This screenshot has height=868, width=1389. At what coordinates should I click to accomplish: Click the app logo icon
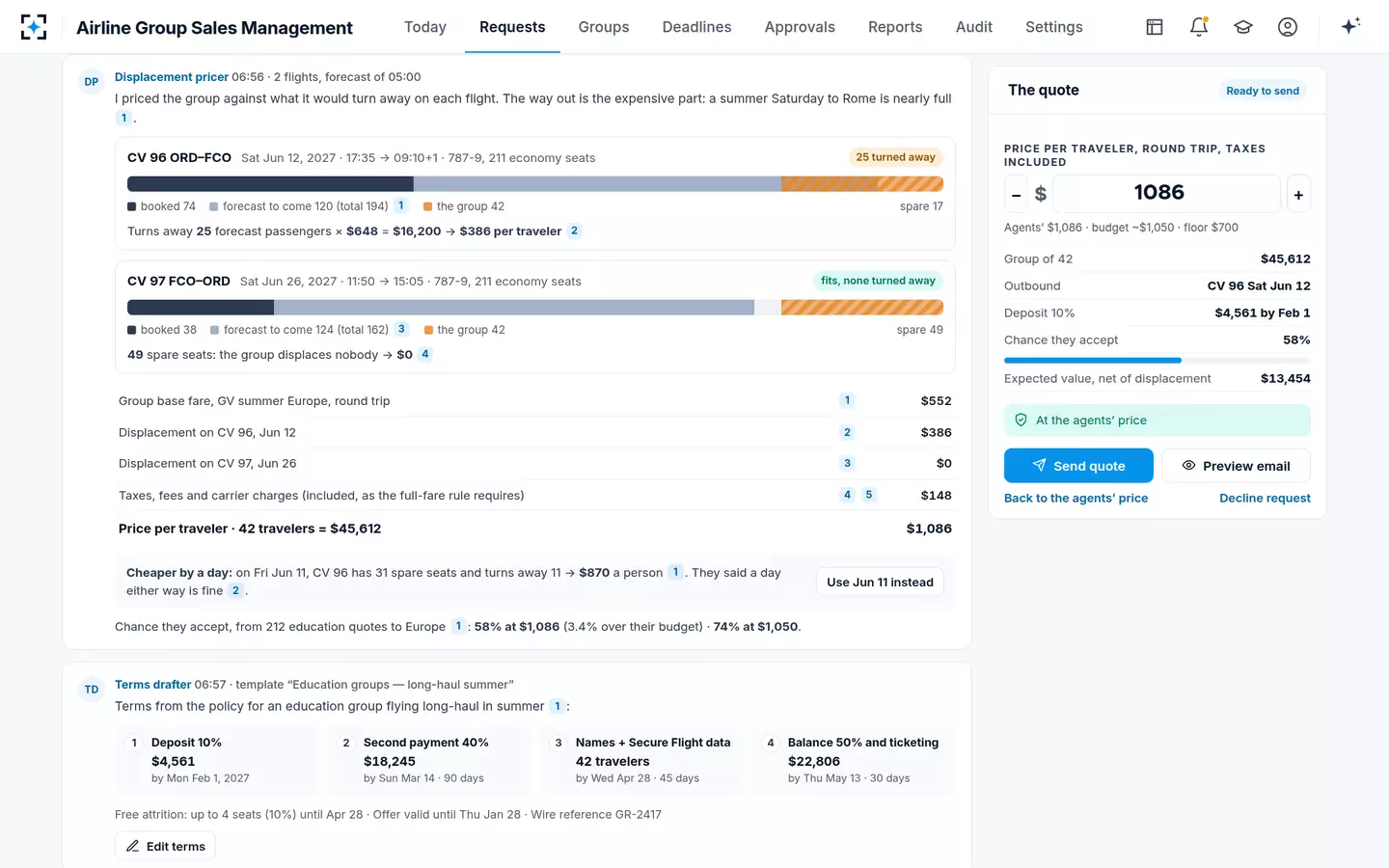(x=34, y=27)
